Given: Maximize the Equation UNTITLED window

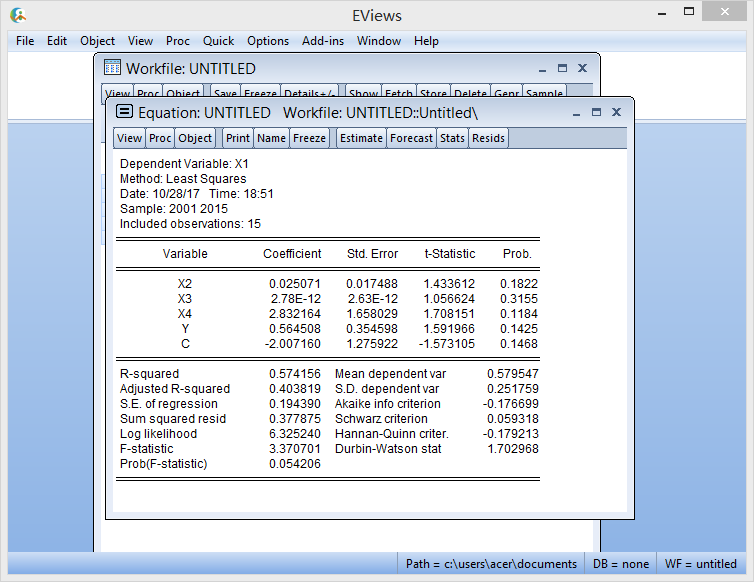Looking at the screenshot, I should [x=596, y=112].
